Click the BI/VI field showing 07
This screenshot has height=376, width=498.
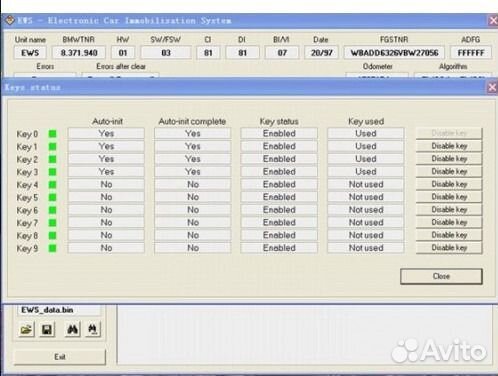(282, 53)
